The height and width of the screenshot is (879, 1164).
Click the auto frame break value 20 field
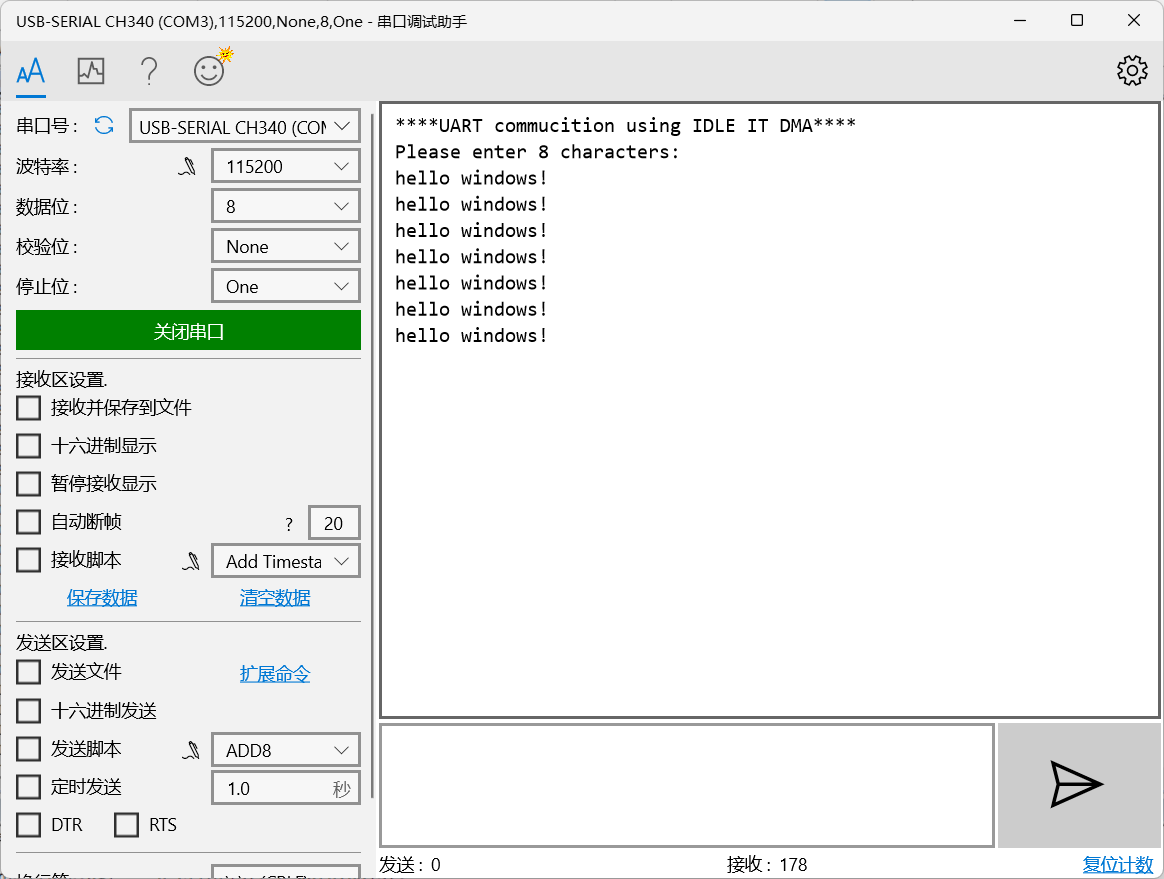334,523
